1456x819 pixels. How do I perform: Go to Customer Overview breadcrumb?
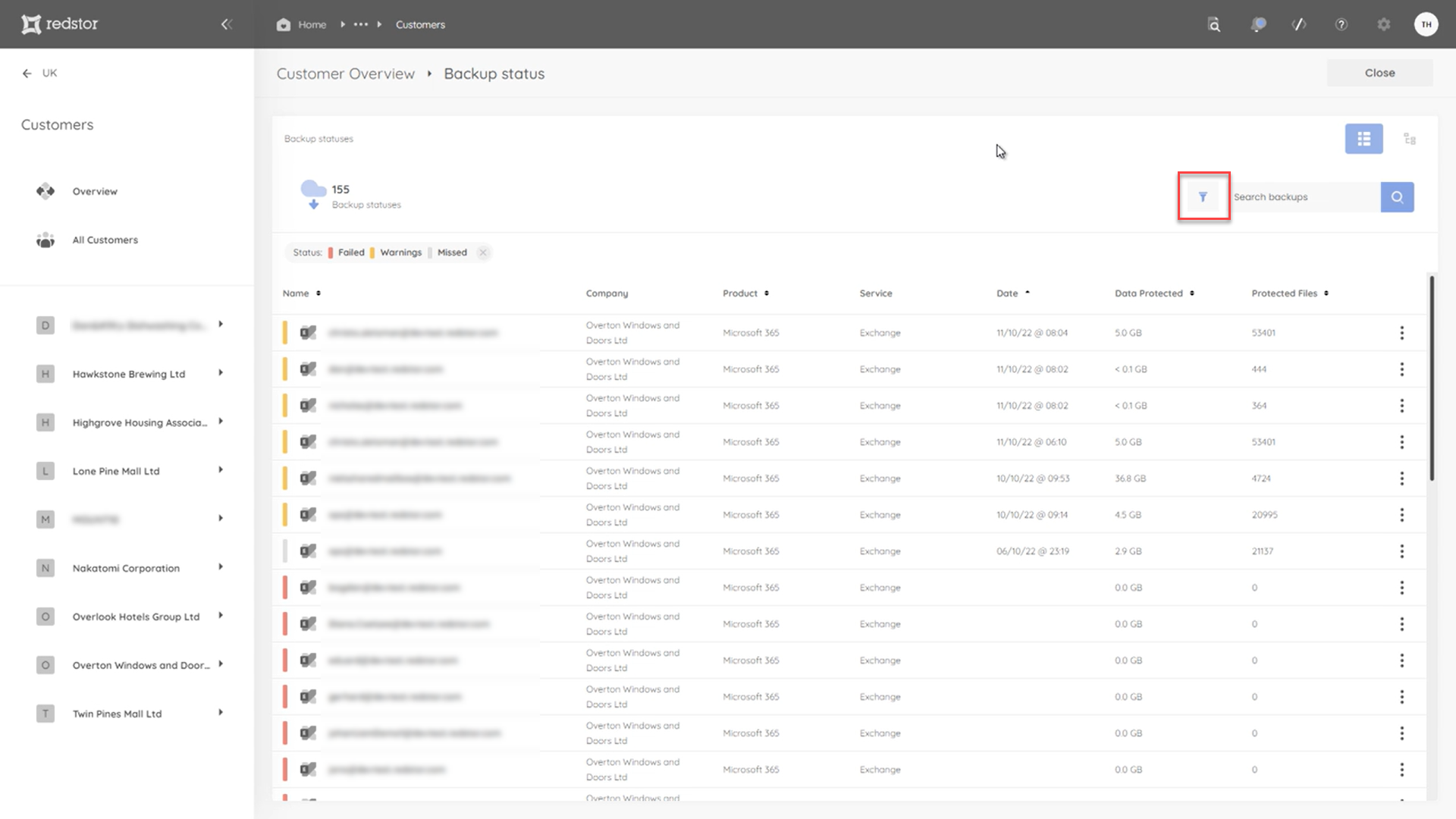(345, 74)
